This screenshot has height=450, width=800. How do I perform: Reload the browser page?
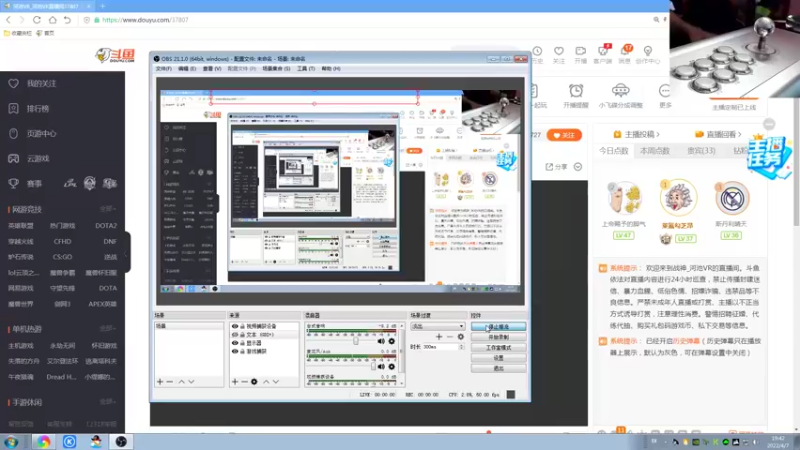point(37,20)
